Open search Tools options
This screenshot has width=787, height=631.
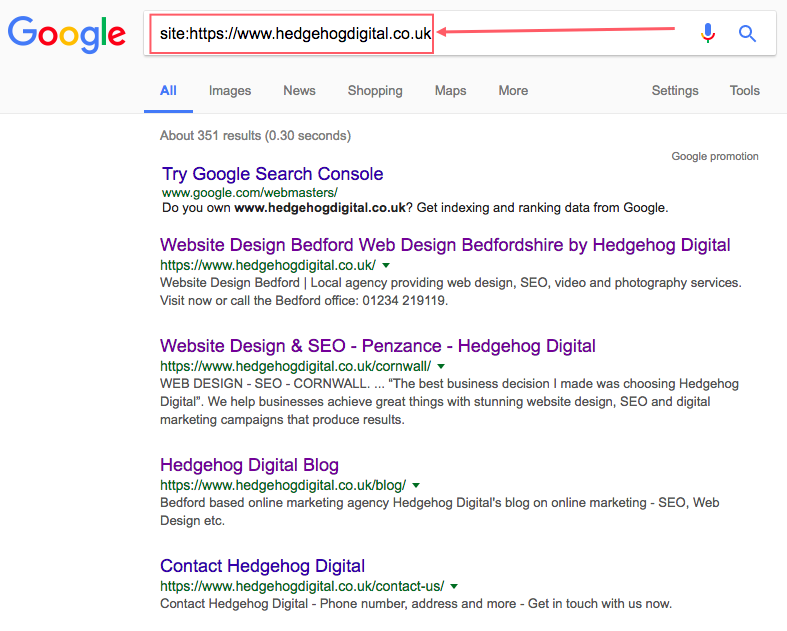click(x=744, y=91)
